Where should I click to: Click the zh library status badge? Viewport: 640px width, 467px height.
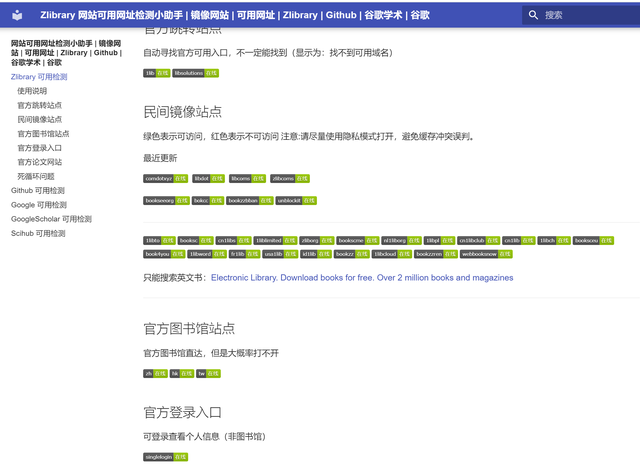[x=155, y=374]
